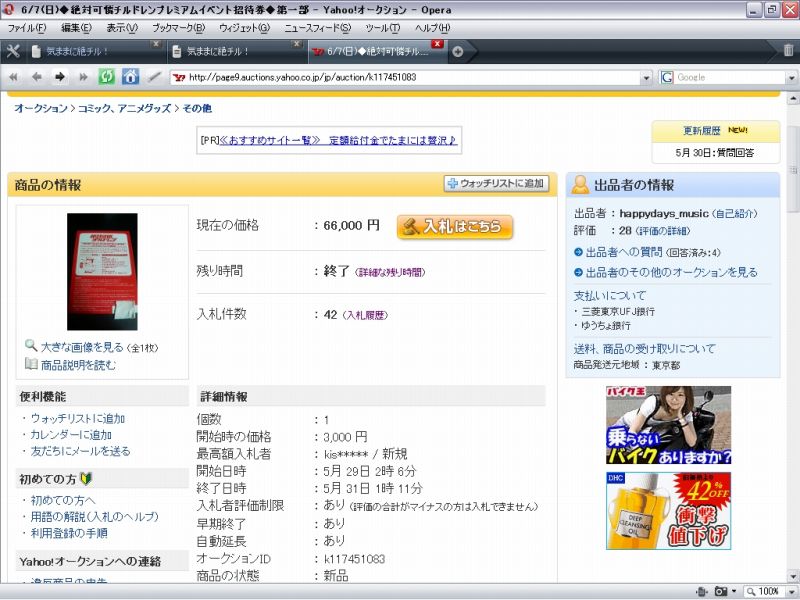Open the home page icon

tap(130, 77)
